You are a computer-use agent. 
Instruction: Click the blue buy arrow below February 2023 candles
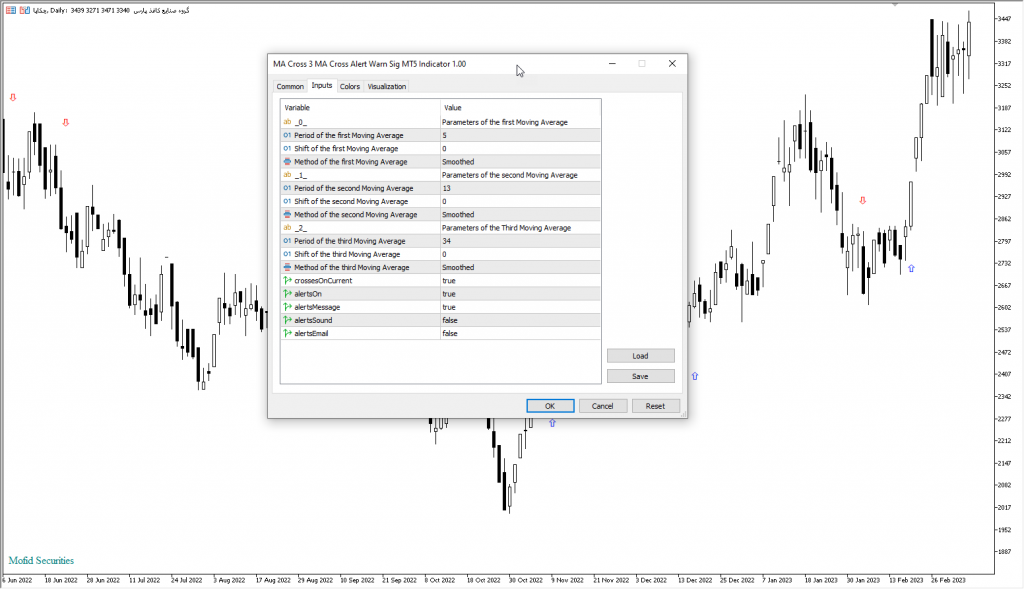pyautogui.click(x=910, y=268)
